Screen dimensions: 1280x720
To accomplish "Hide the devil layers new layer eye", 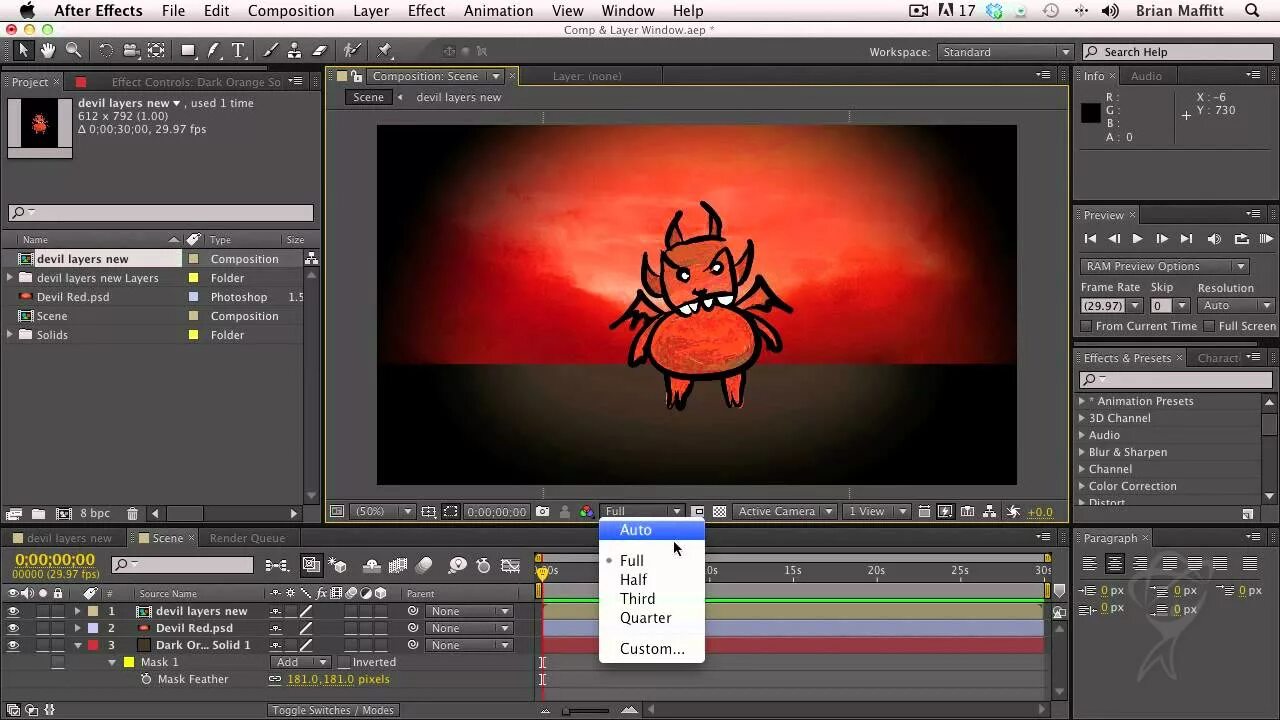I will [x=13, y=611].
